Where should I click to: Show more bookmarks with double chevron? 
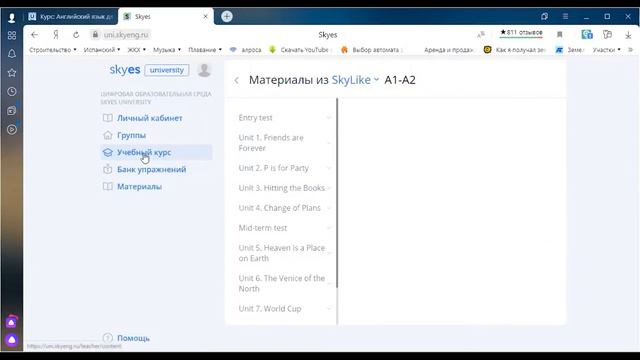tap(630, 50)
